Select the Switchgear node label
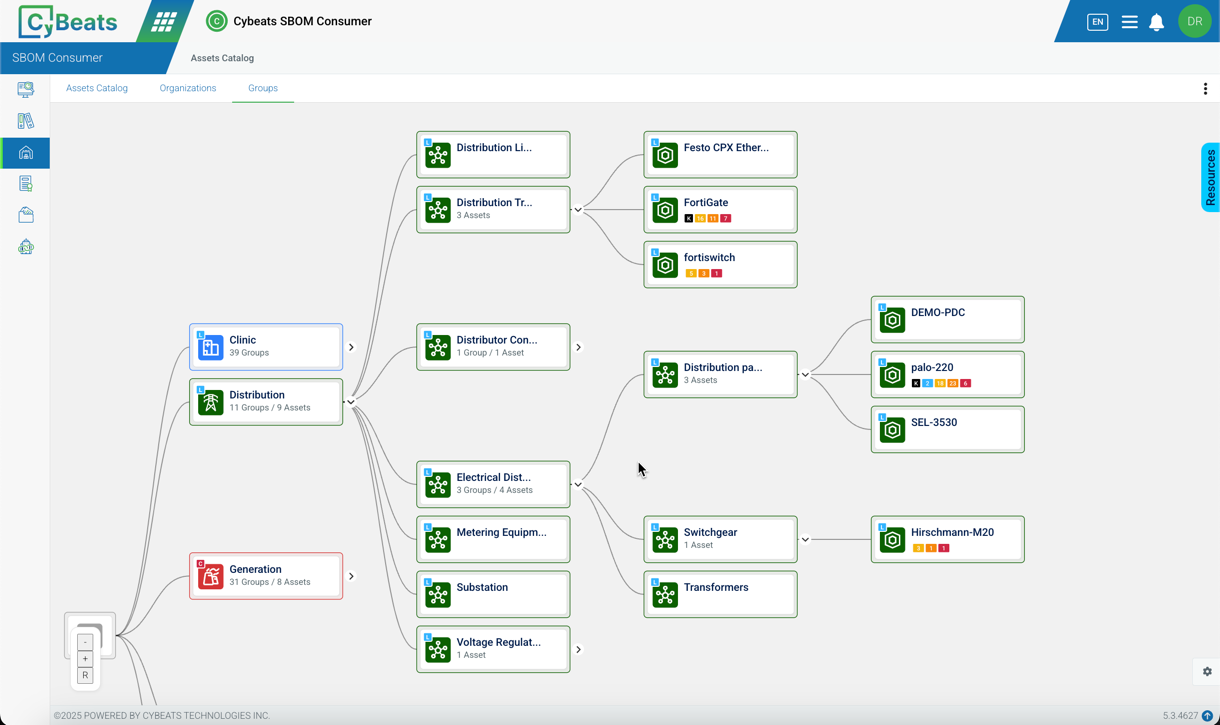This screenshot has width=1220, height=725. click(x=710, y=532)
